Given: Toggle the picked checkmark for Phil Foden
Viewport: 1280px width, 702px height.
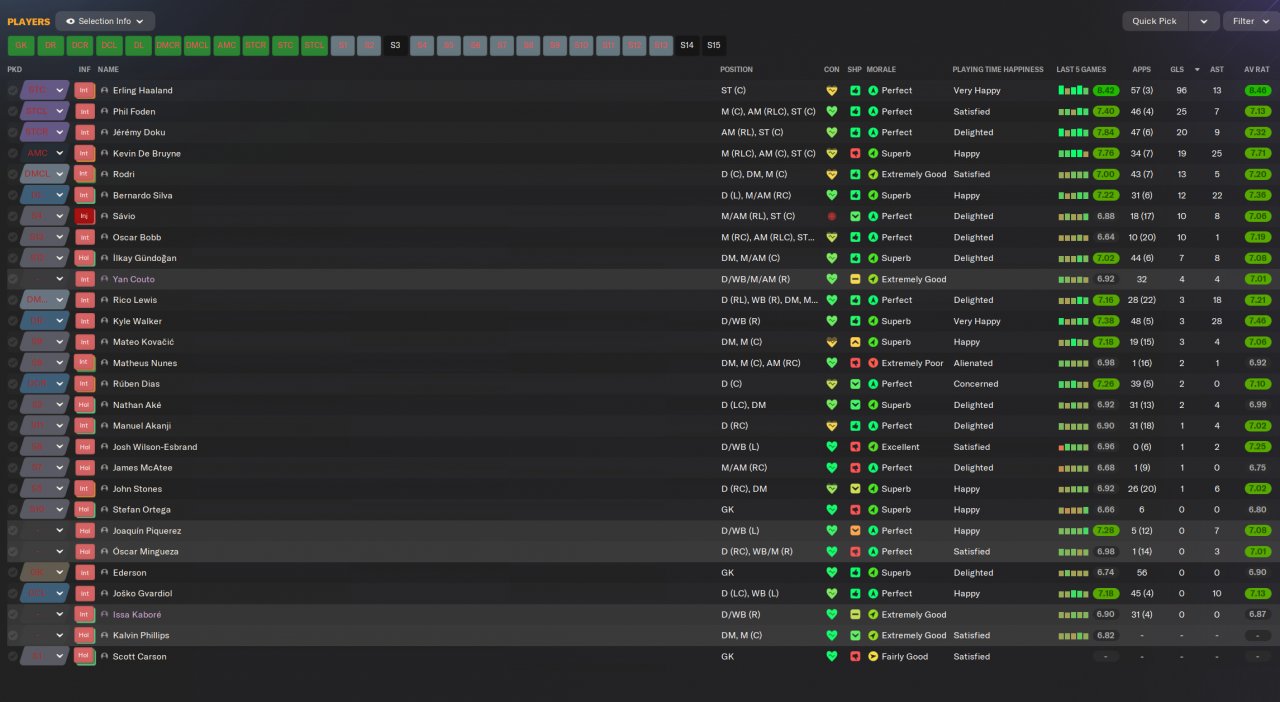Looking at the screenshot, I should pyautogui.click(x=13, y=111).
